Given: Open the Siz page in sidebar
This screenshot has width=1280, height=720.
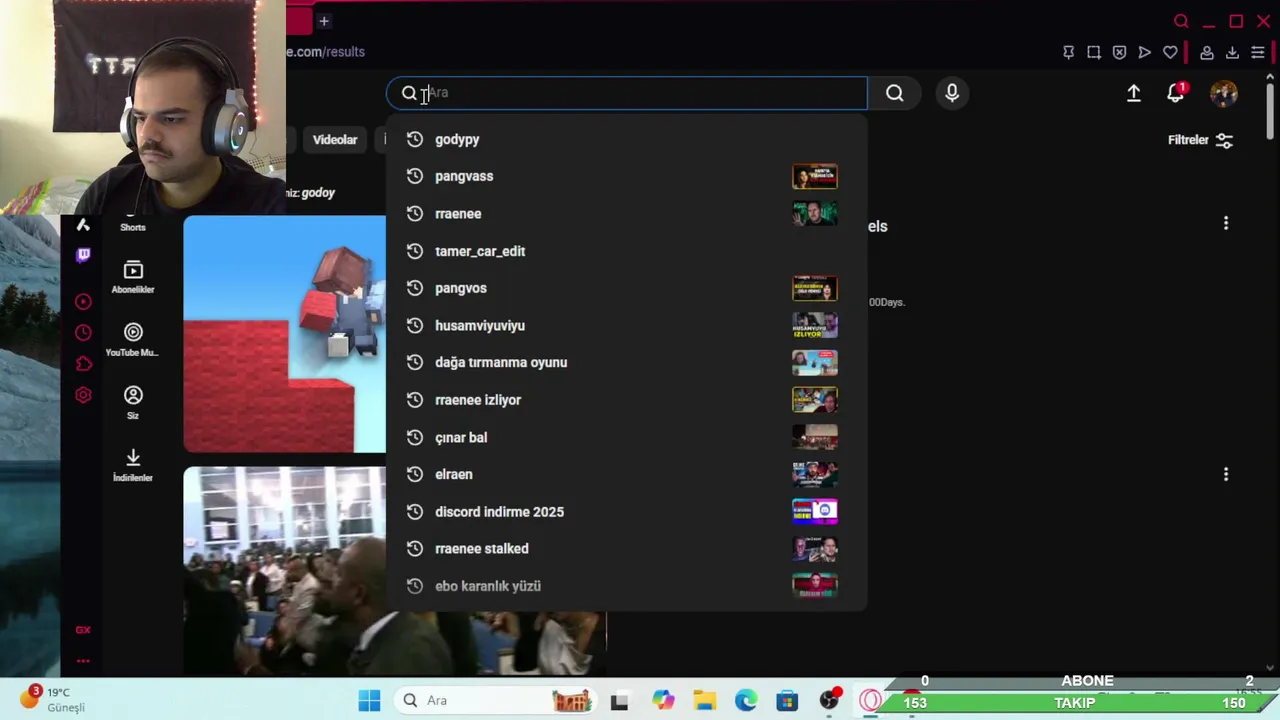Looking at the screenshot, I should (133, 403).
